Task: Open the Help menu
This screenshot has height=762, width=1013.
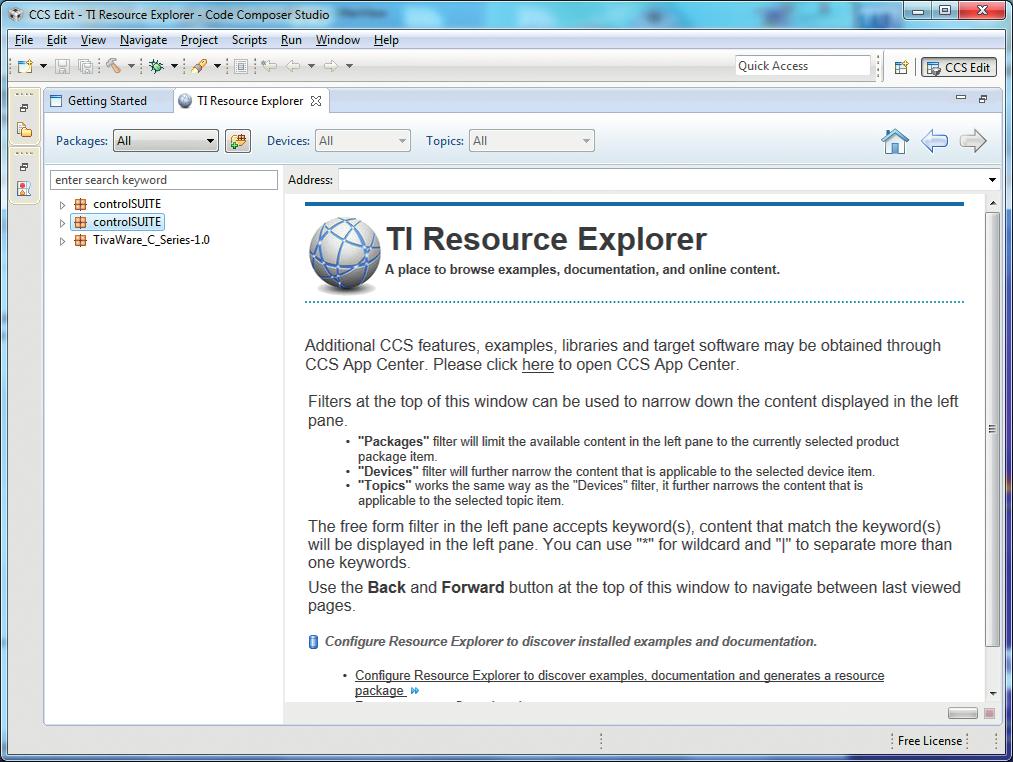Action: [386, 40]
